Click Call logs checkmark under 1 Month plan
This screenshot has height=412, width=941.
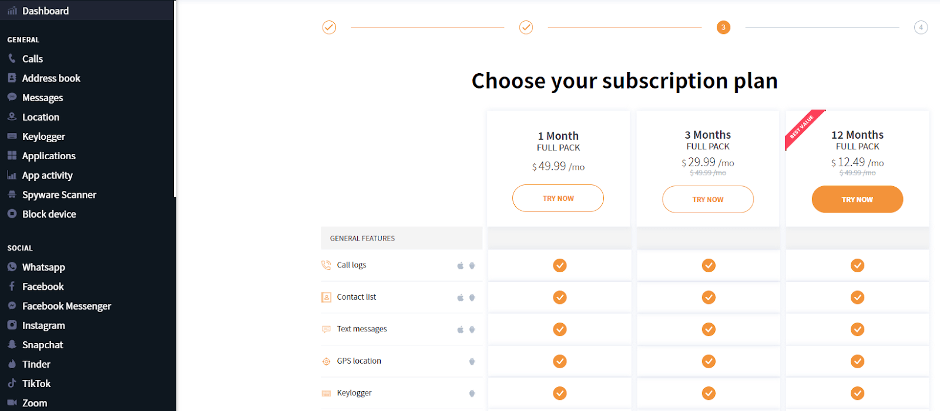(559, 265)
